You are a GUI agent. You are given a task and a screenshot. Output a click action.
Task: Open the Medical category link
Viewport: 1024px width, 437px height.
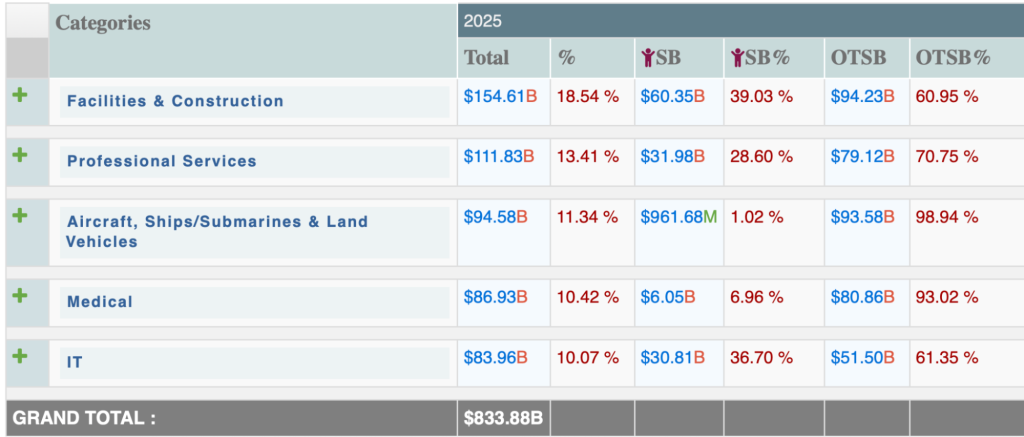(x=99, y=301)
